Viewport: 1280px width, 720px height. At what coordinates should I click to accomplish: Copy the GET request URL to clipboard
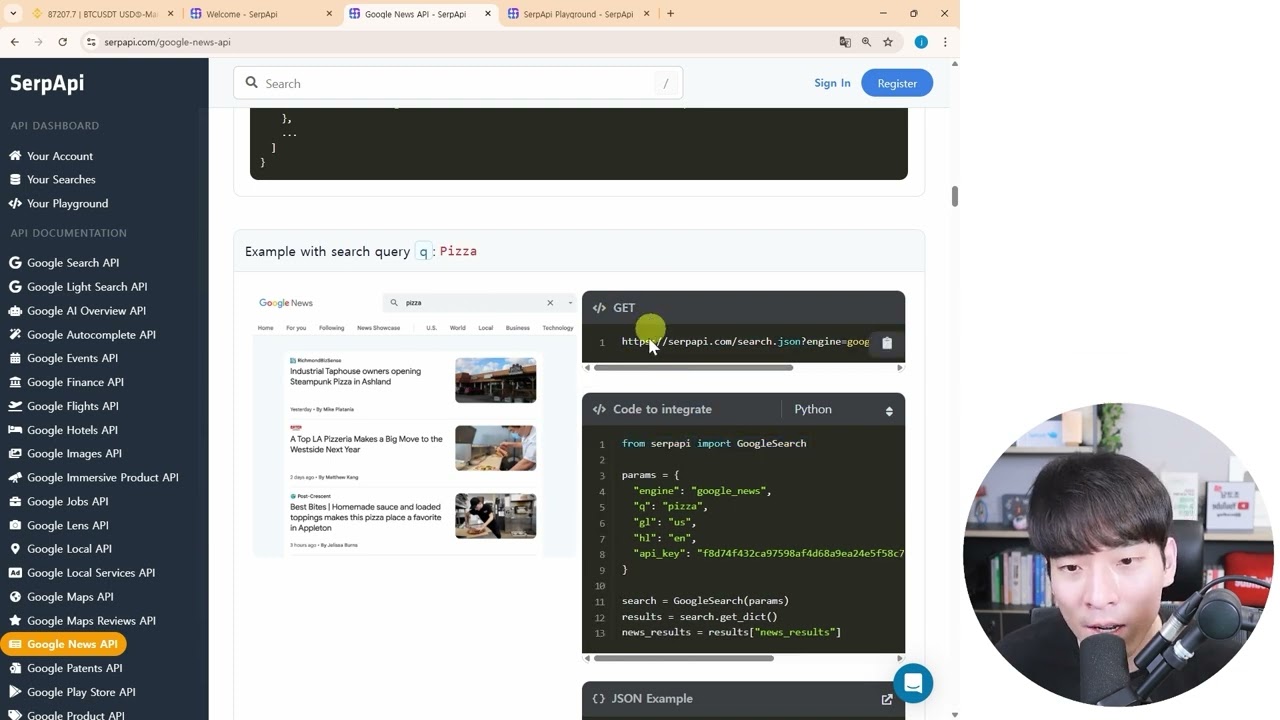(x=886, y=342)
